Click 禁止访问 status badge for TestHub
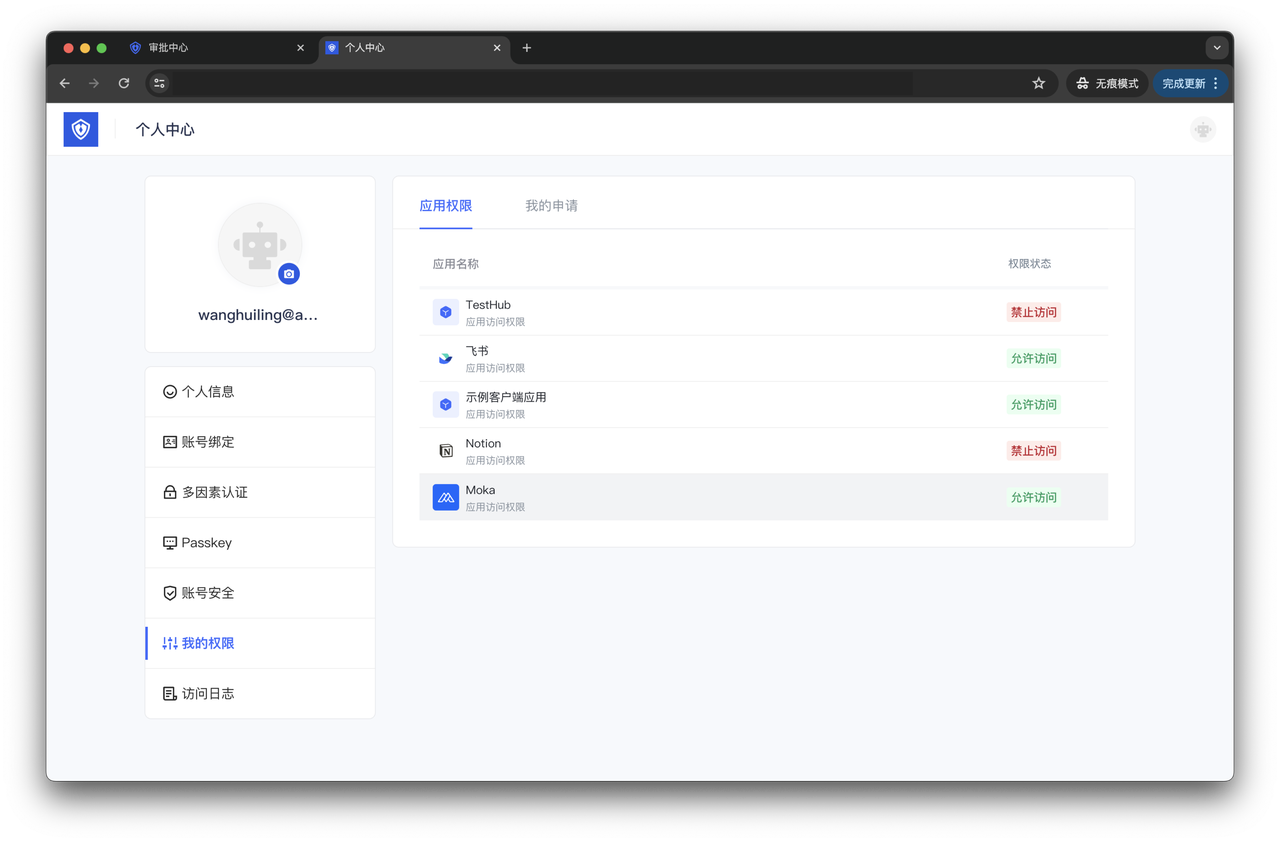This screenshot has width=1280, height=842. click(1033, 312)
